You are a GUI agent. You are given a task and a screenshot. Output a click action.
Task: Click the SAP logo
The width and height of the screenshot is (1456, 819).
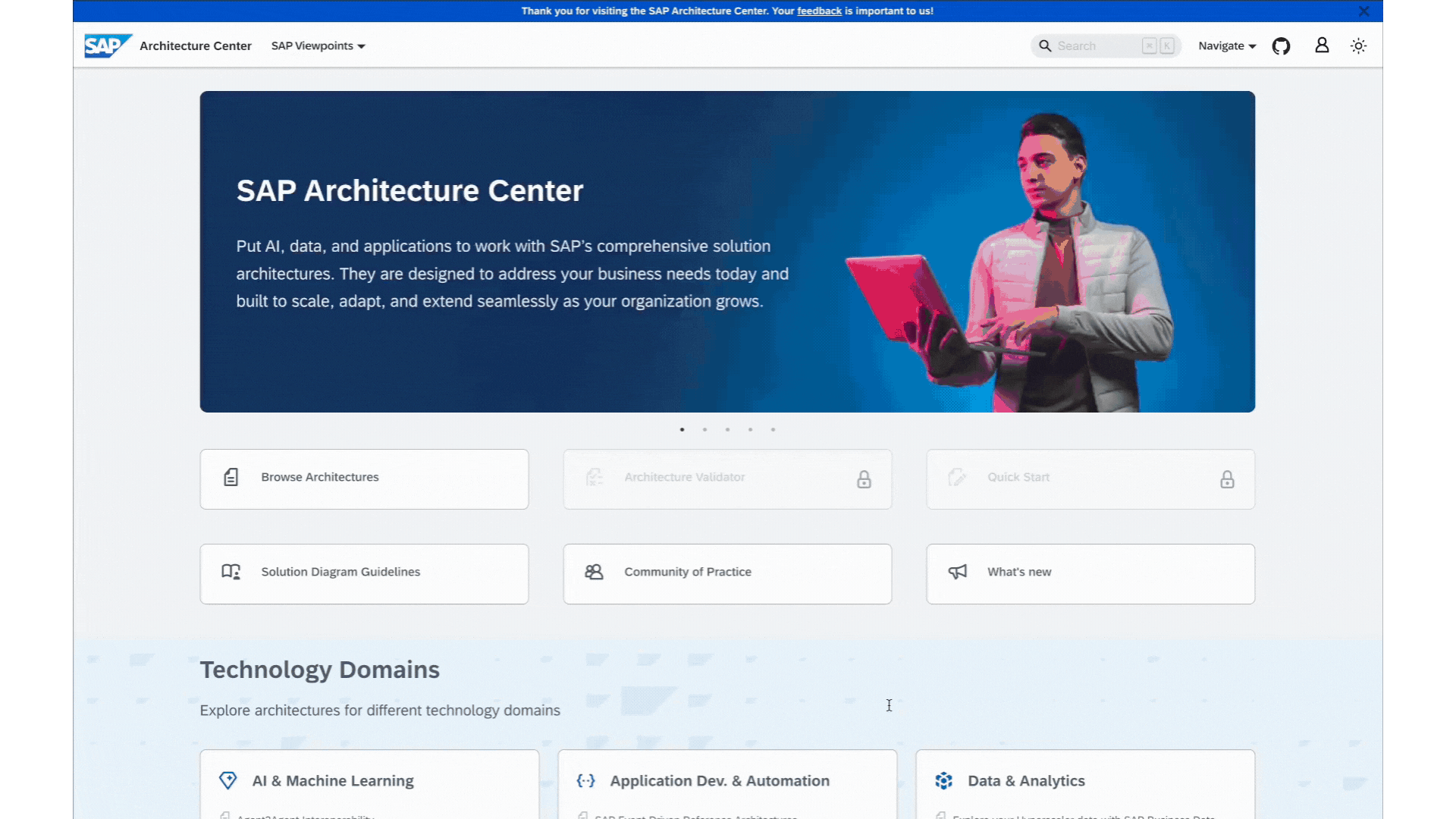(107, 45)
